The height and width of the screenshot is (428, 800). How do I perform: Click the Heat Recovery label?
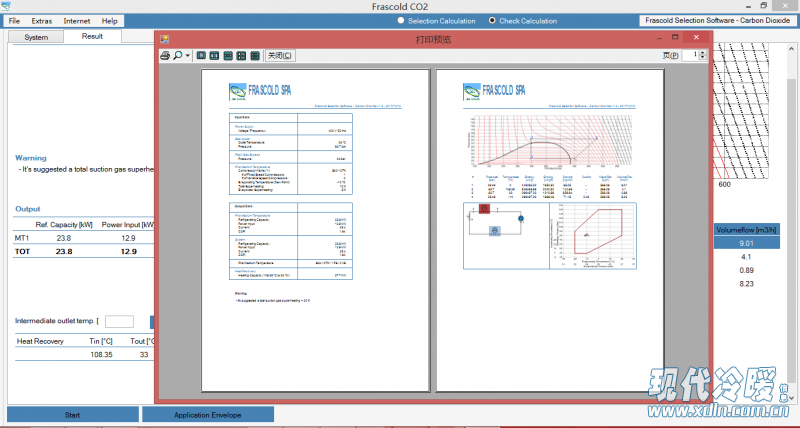[40, 341]
